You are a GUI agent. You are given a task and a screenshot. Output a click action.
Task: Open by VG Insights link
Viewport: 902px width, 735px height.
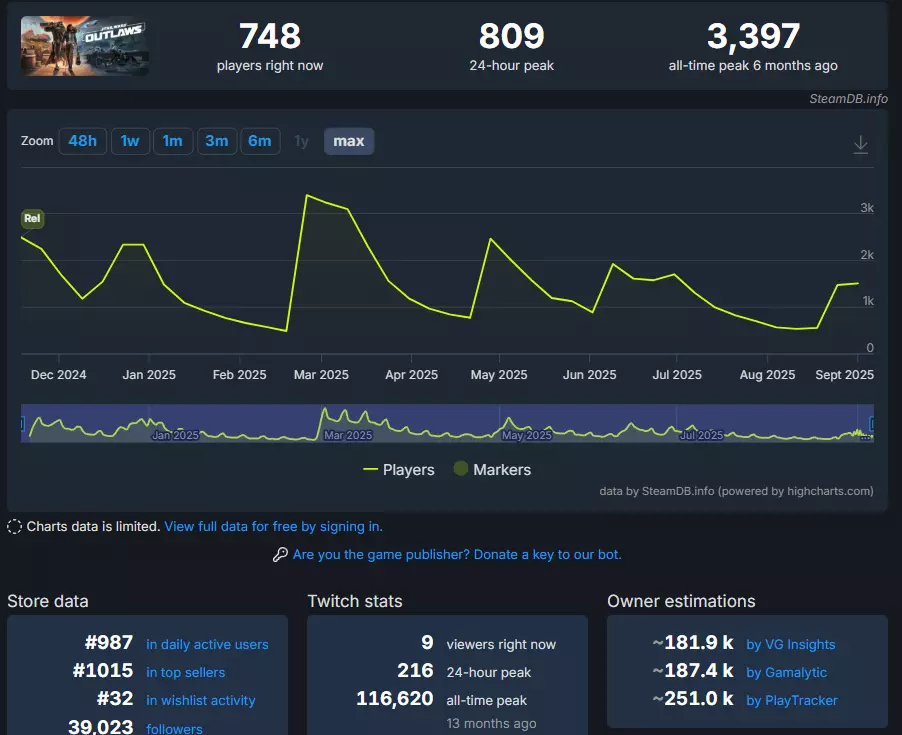coord(790,644)
